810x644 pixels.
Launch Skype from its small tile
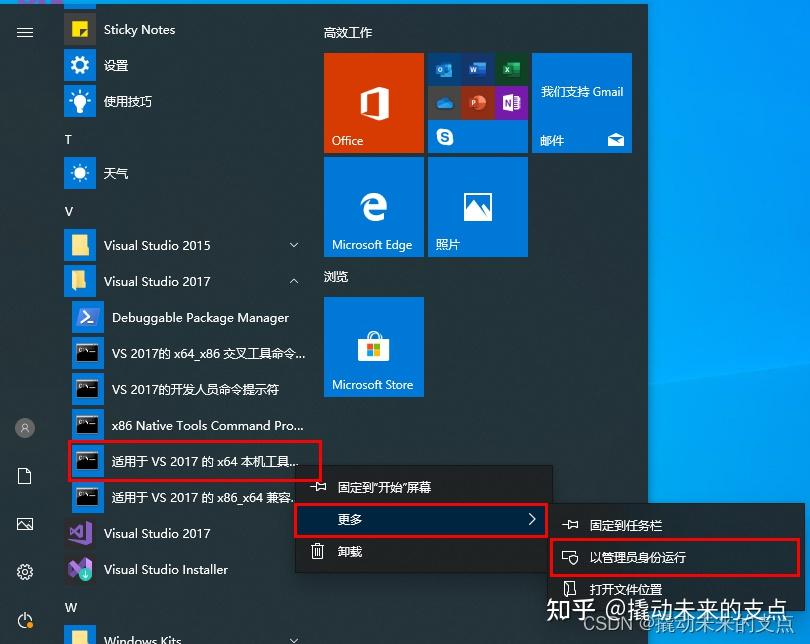click(x=446, y=137)
